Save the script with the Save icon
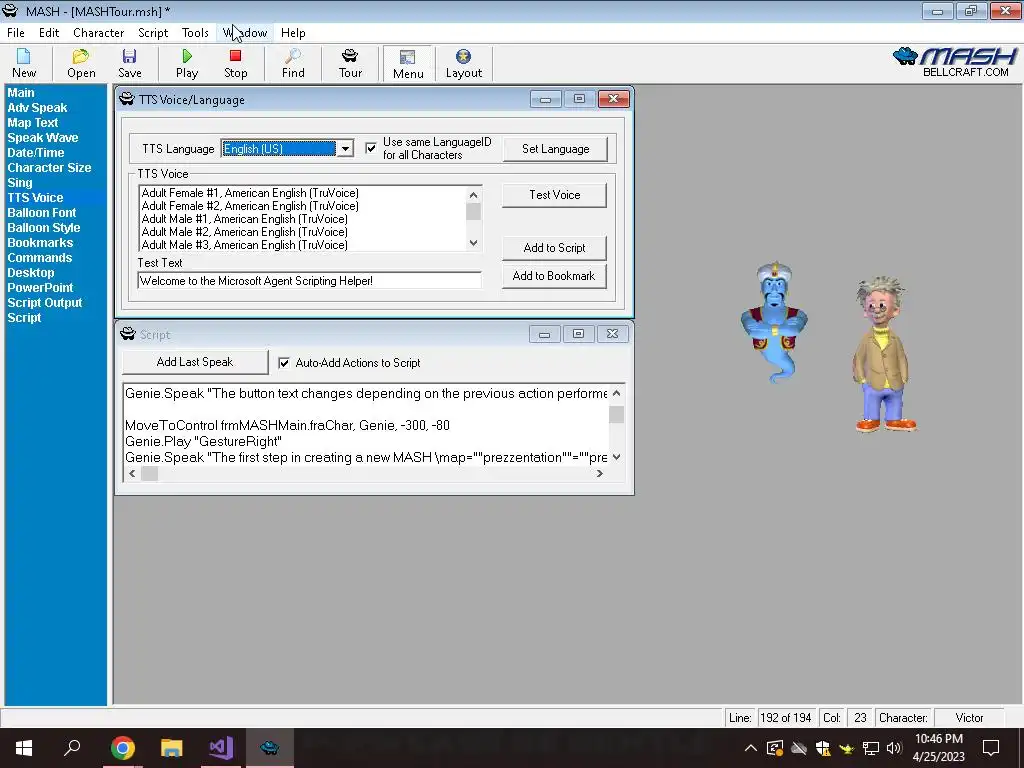1024x768 pixels. [x=129, y=63]
